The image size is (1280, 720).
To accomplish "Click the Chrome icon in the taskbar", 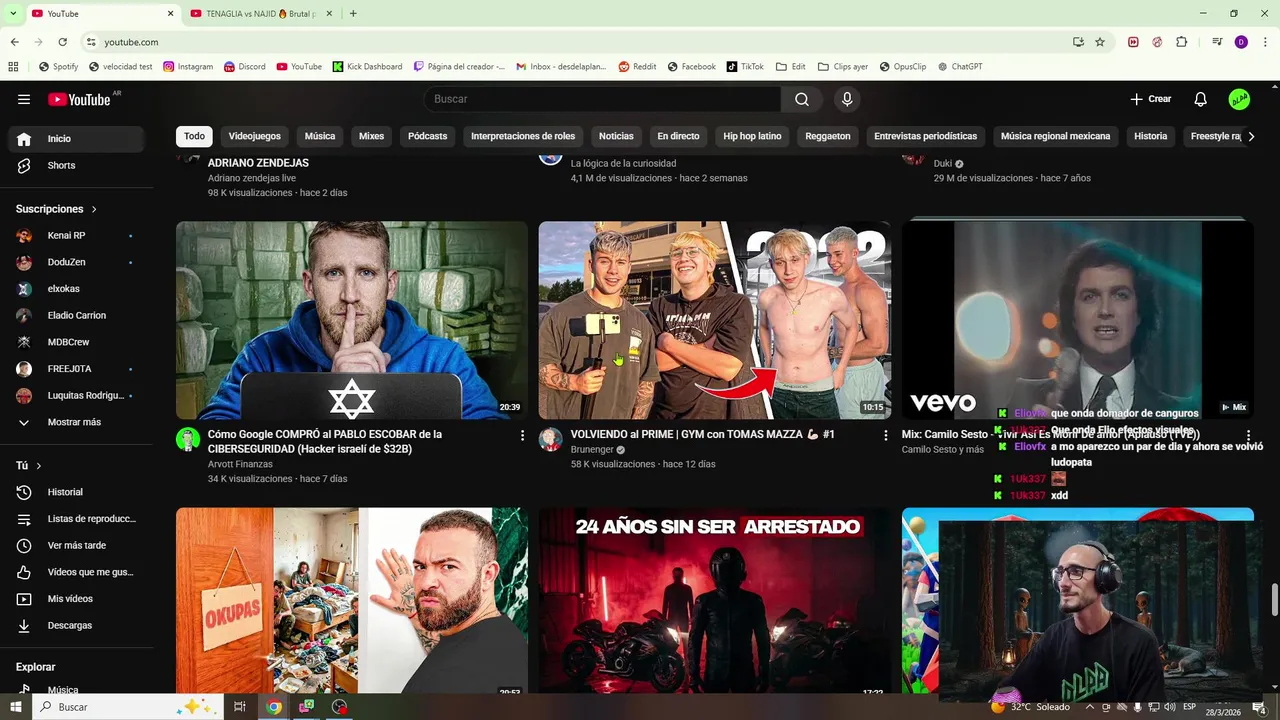I will (x=274, y=707).
